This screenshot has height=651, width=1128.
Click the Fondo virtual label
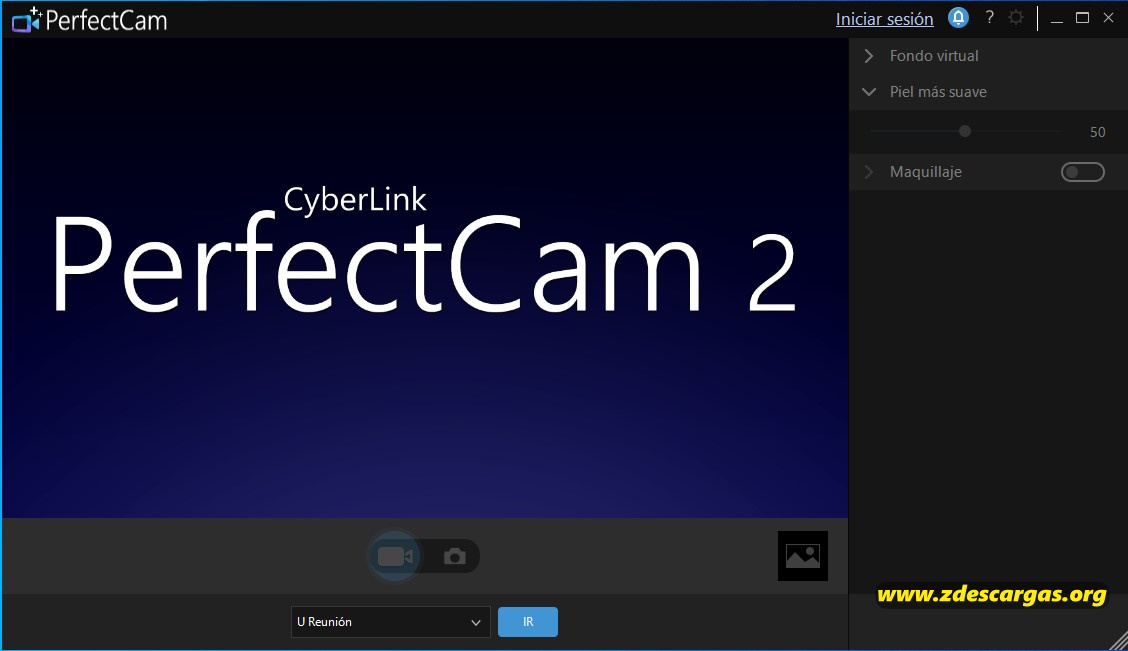[934, 56]
